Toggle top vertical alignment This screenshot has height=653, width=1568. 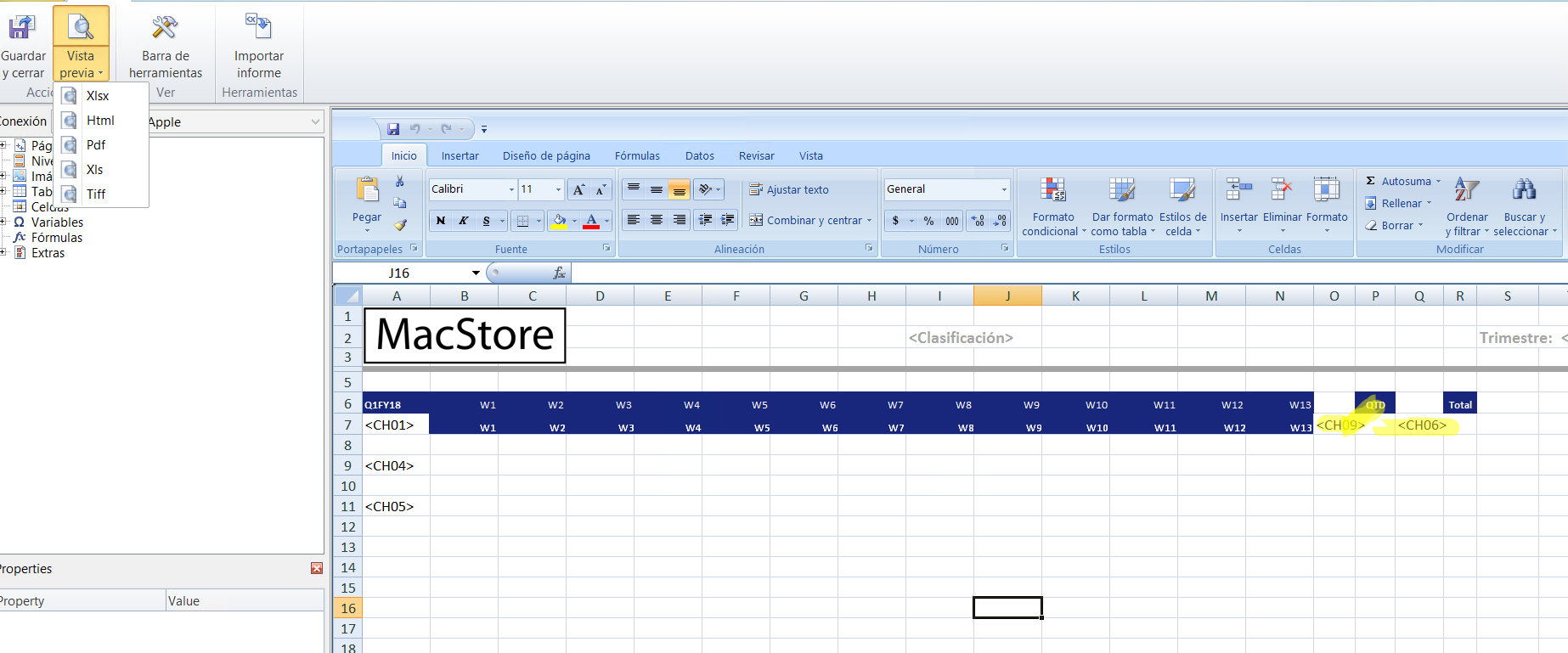point(634,189)
